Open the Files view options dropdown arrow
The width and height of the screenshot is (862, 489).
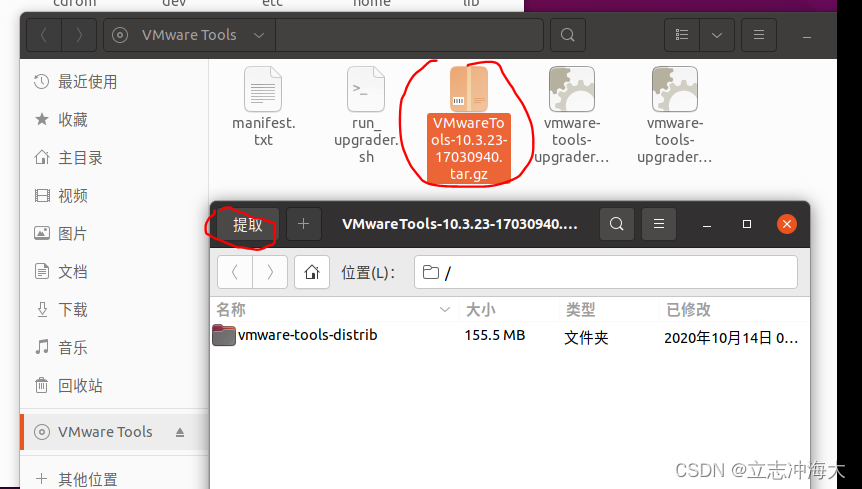(x=717, y=35)
